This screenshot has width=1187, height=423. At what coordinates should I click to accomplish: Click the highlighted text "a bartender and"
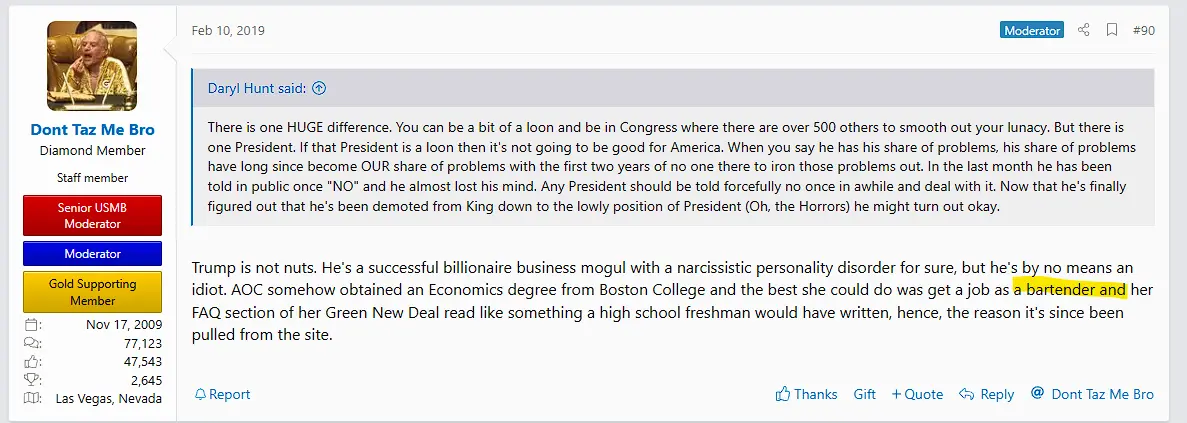(x=1070, y=290)
